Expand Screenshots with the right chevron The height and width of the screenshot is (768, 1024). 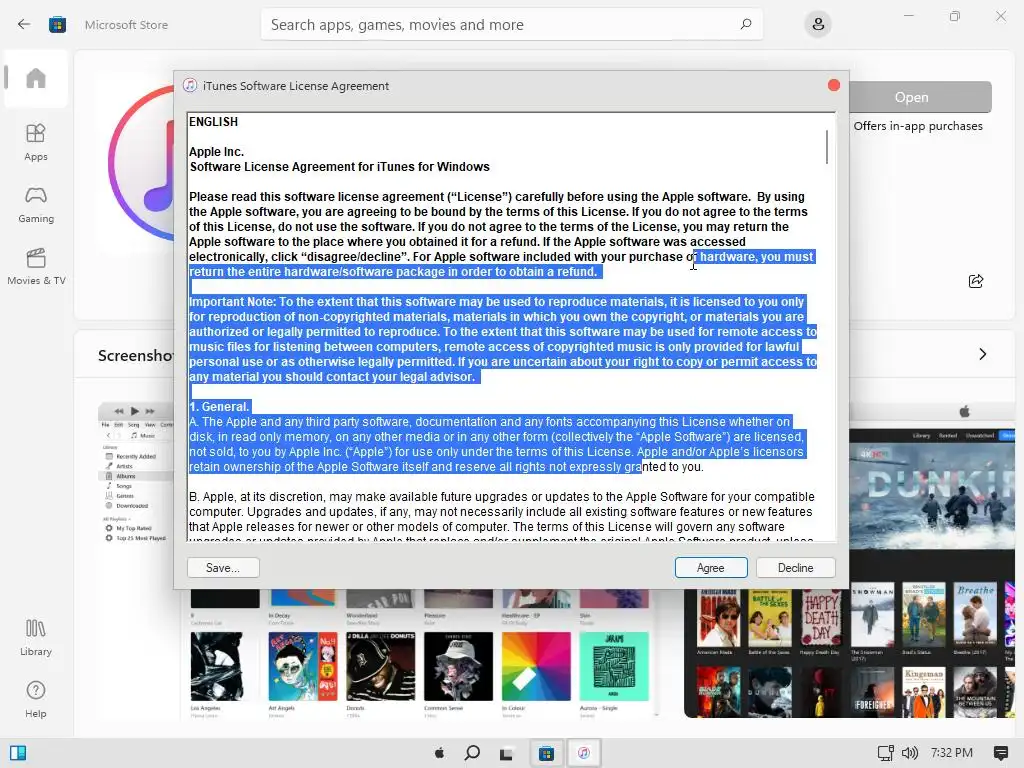(x=982, y=355)
